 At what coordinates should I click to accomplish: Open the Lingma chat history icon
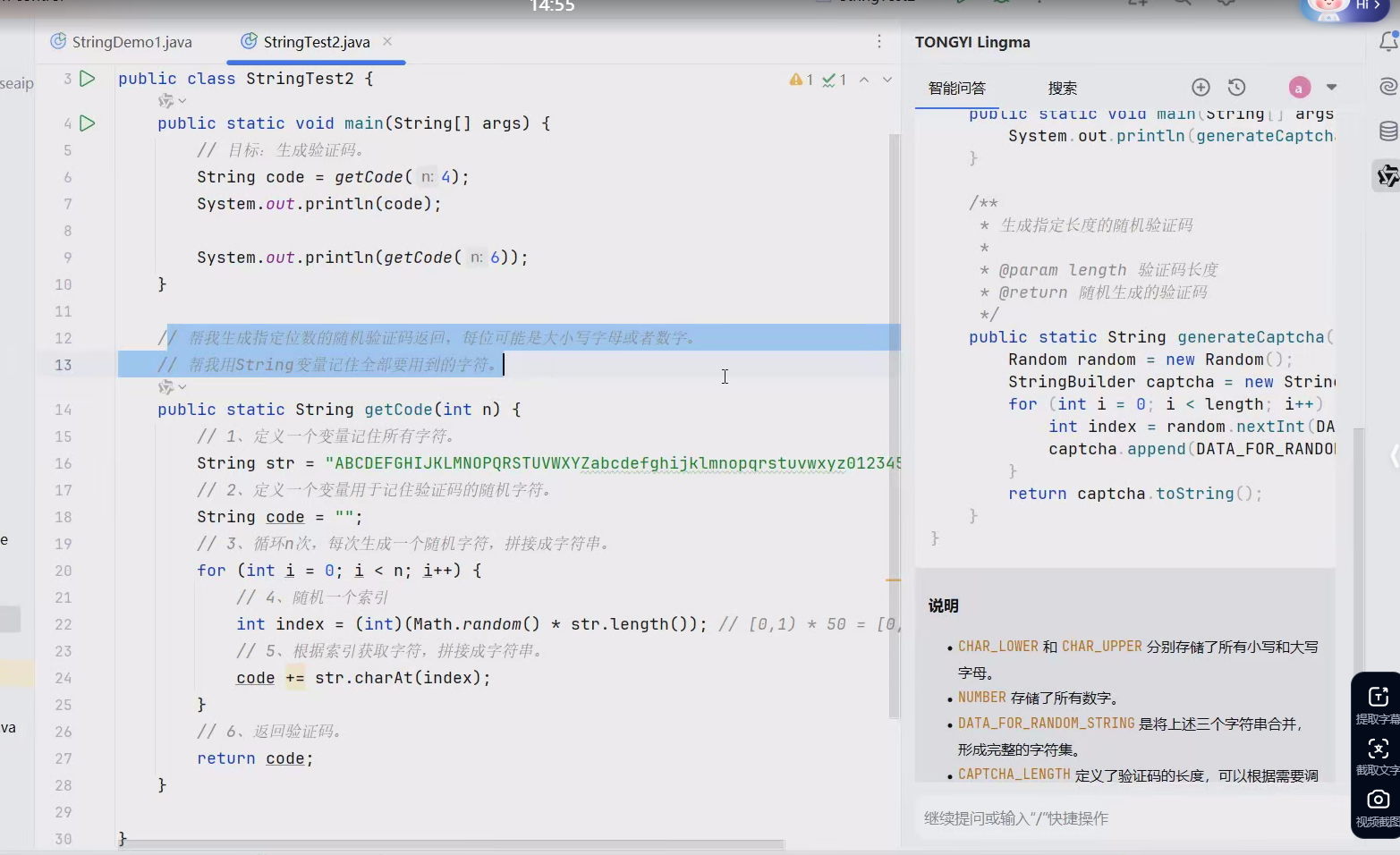1236,87
